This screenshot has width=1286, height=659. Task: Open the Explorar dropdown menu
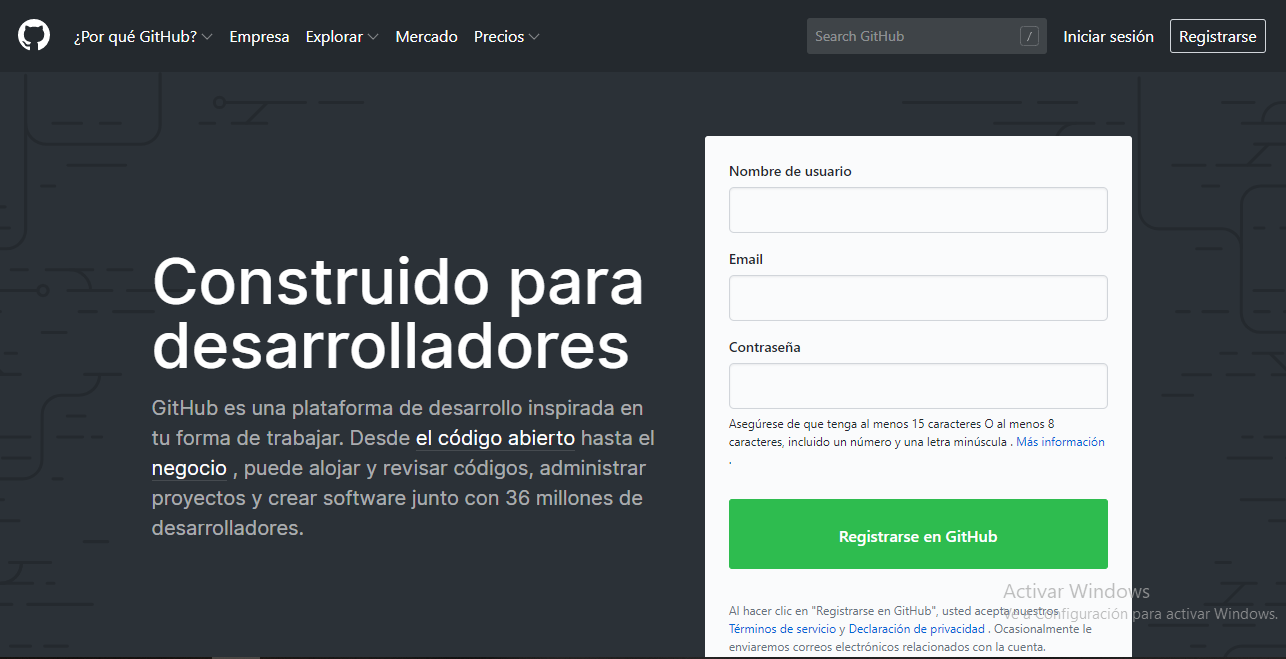click(341, 35)
